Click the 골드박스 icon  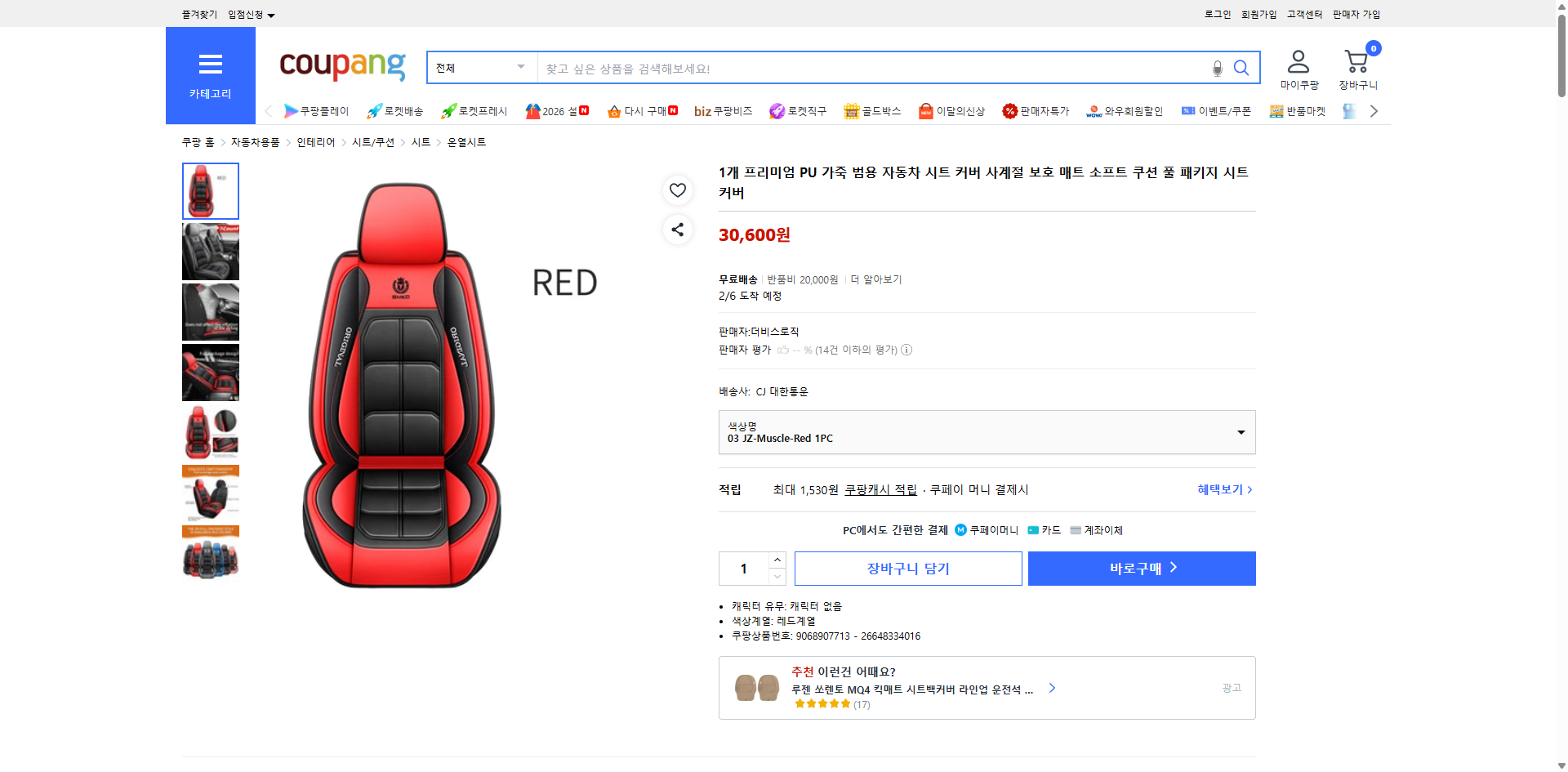point(851,110)
